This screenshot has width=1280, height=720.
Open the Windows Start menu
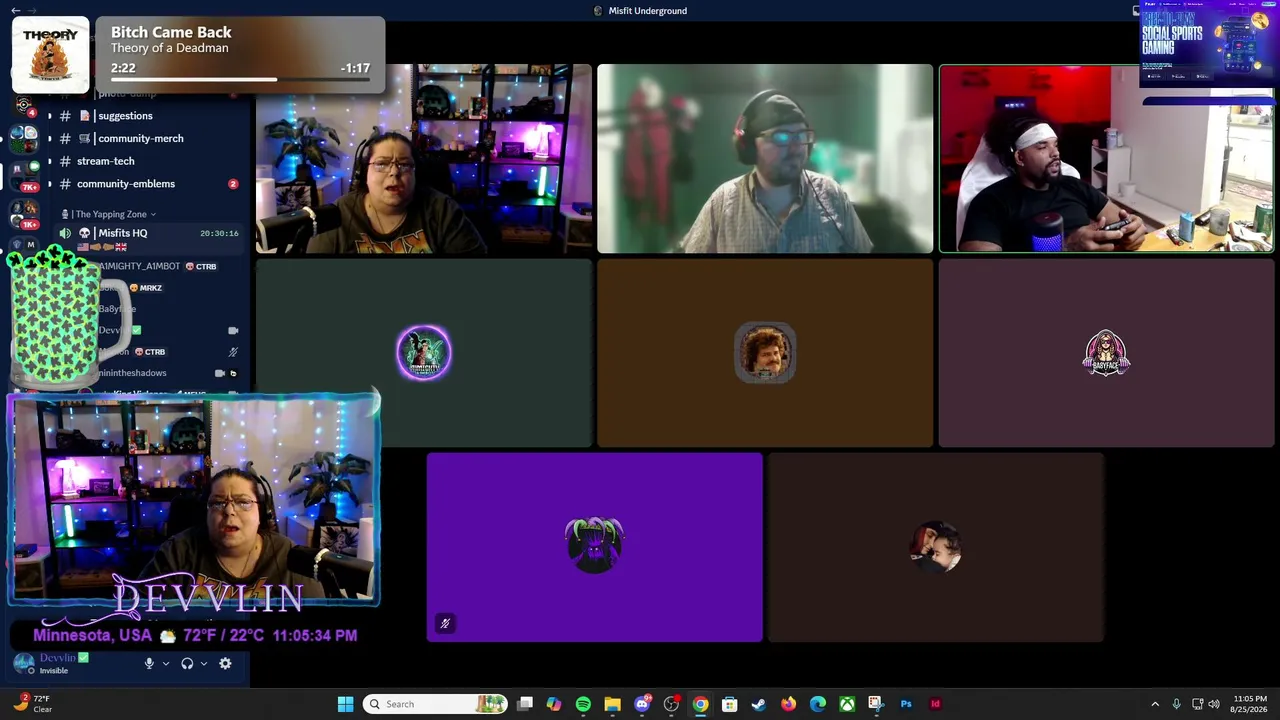[345, 704]
